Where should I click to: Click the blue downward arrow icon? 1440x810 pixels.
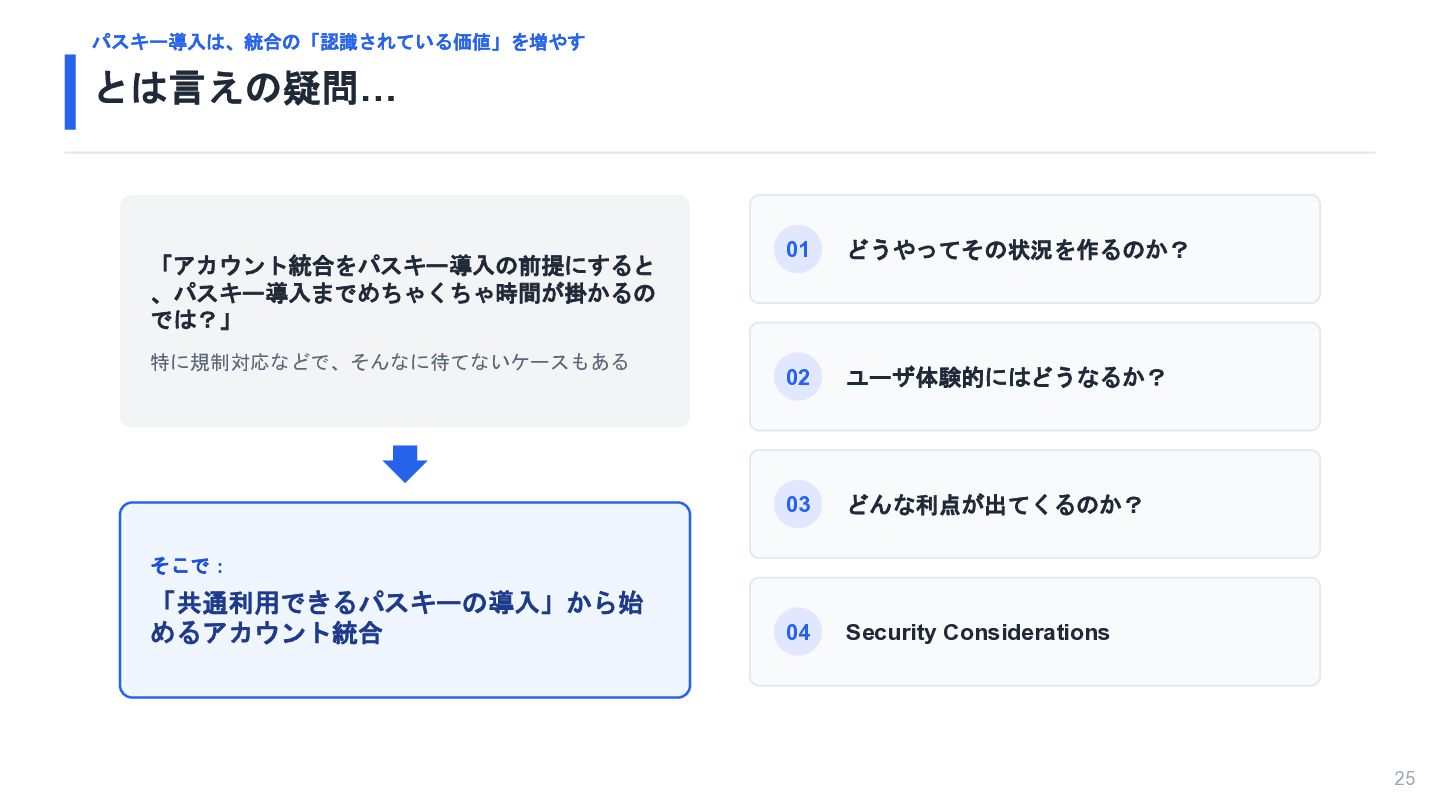point(405,464)
